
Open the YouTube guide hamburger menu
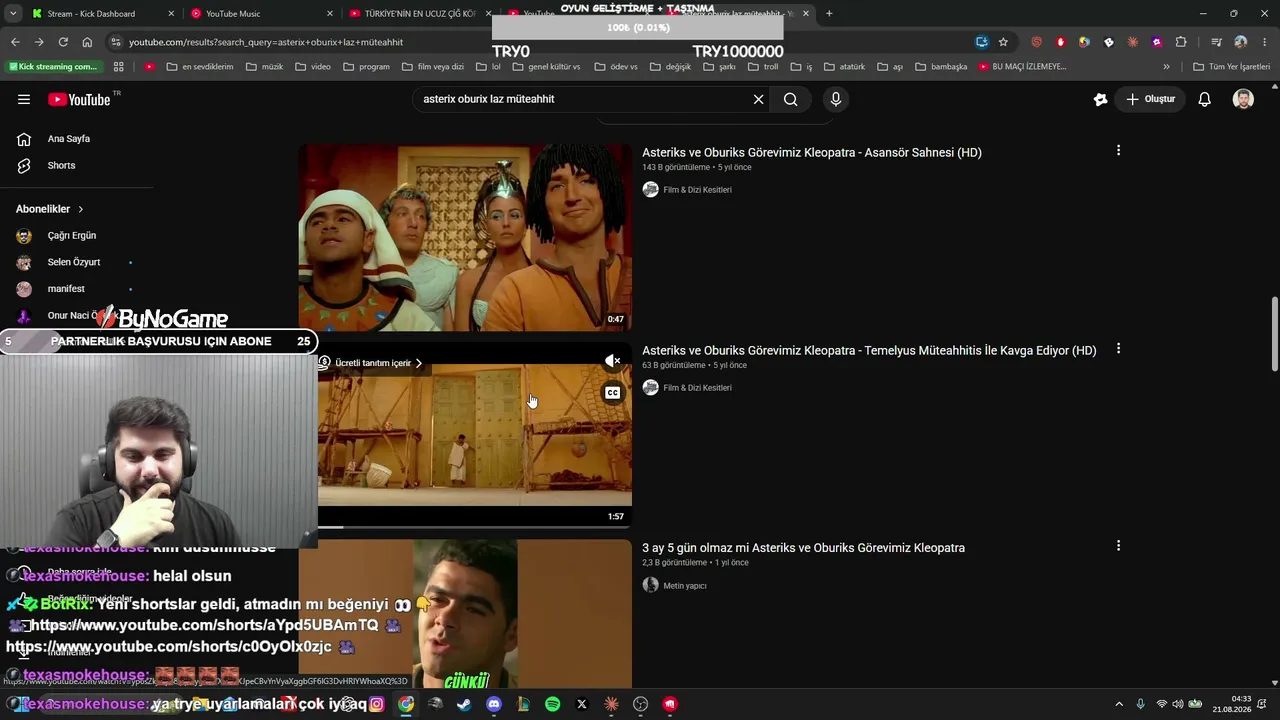[x=24, y=99]
